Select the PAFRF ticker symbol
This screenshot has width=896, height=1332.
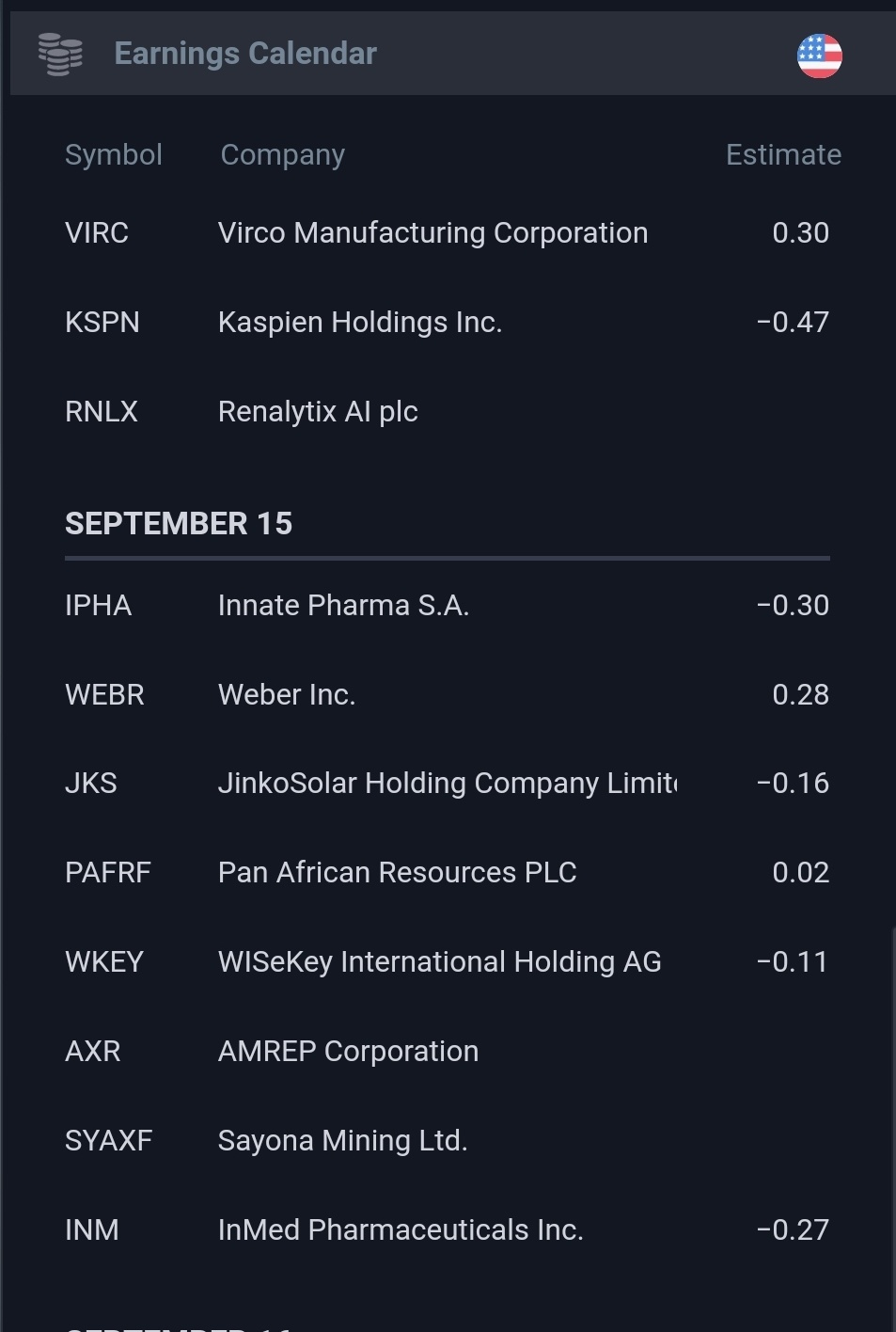pyautogui.click(x=108, y=872)
